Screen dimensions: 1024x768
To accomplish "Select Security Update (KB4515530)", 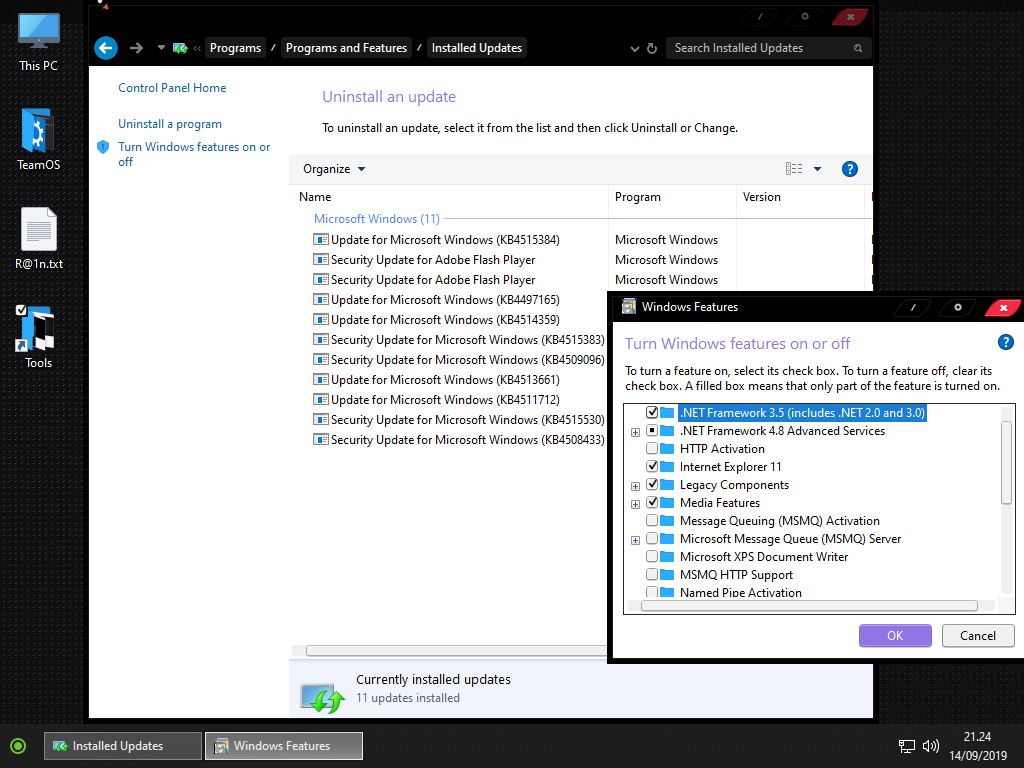I will coord(458,420).
